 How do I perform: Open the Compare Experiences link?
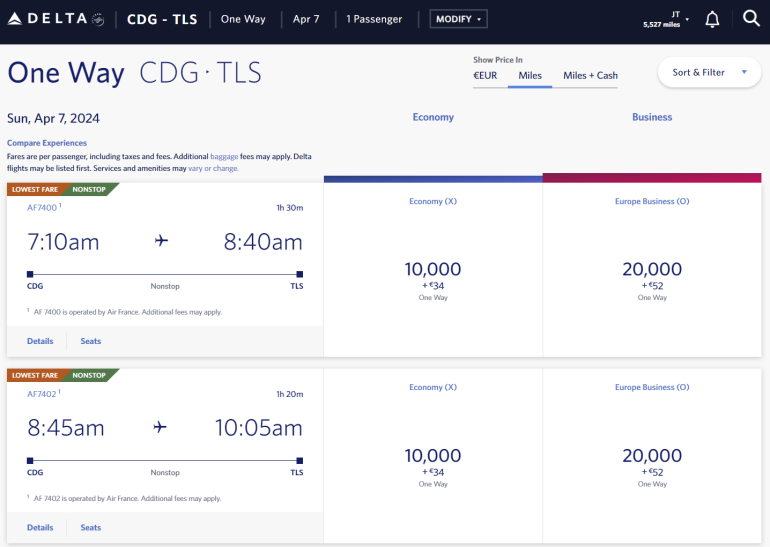point(47,143)
